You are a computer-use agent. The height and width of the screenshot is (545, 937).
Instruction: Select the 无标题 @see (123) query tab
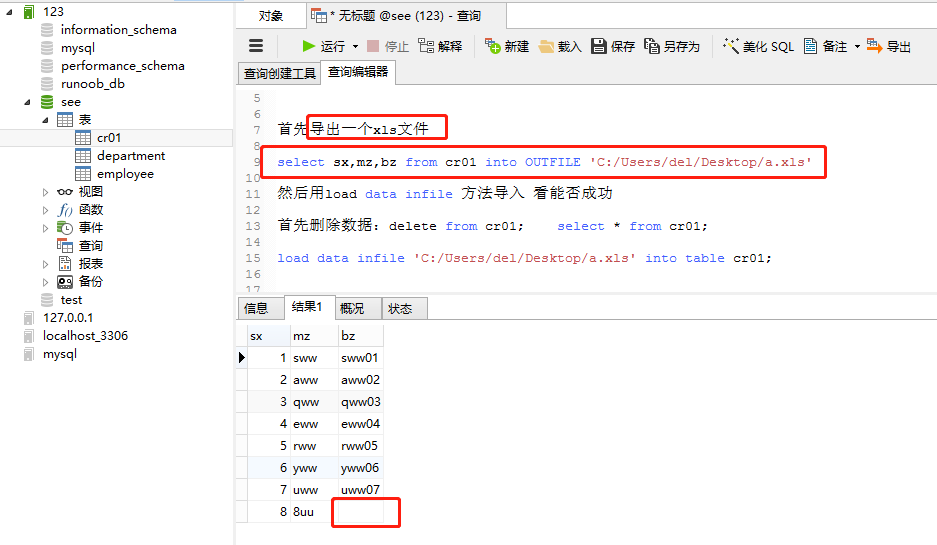point(406,16)
